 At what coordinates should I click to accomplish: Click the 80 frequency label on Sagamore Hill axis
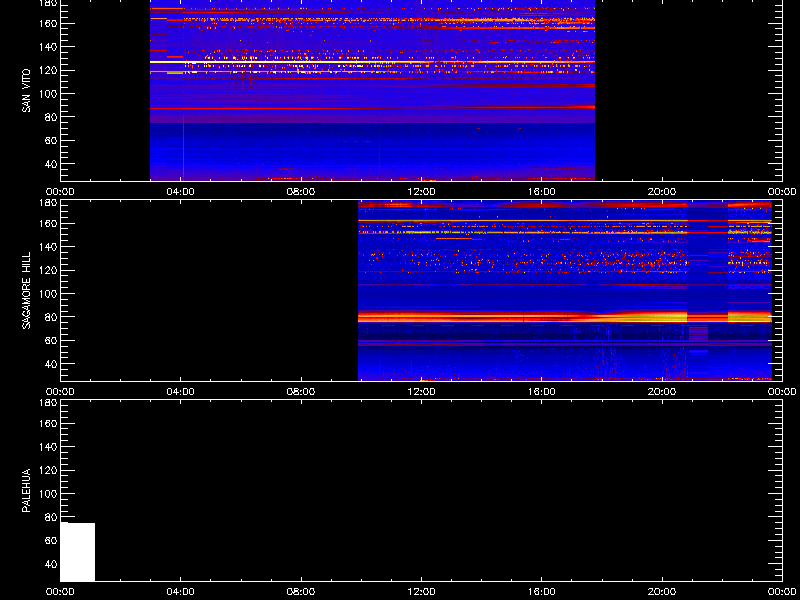point(50,317)
